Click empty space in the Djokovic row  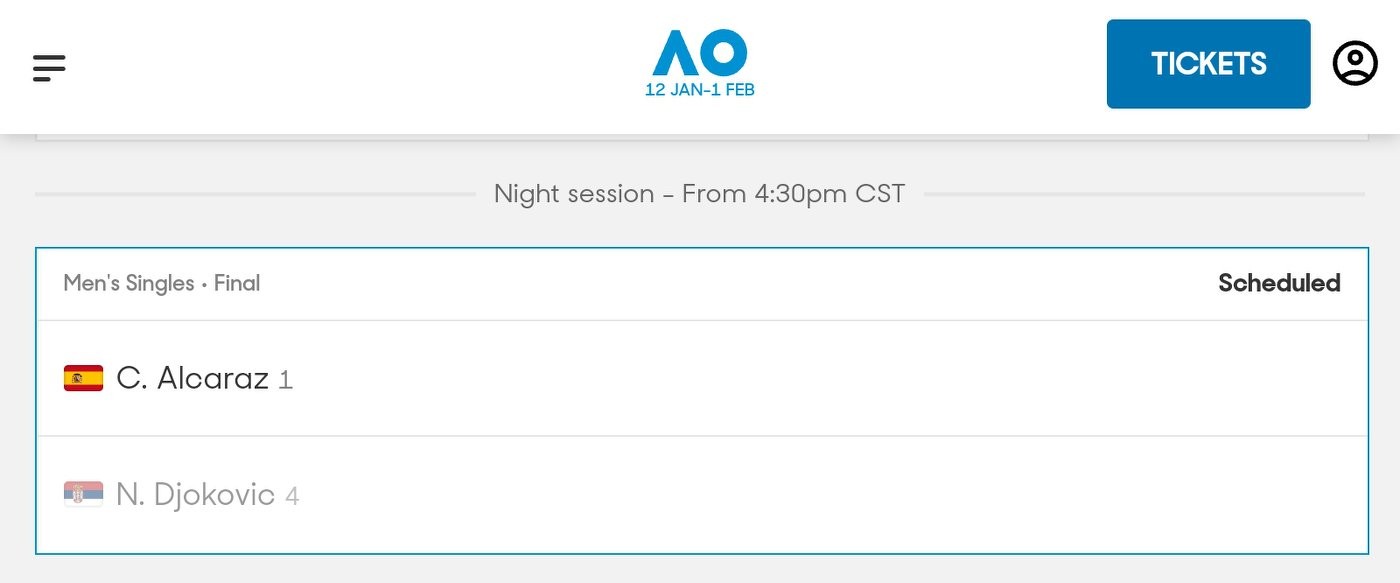[800, 494]
